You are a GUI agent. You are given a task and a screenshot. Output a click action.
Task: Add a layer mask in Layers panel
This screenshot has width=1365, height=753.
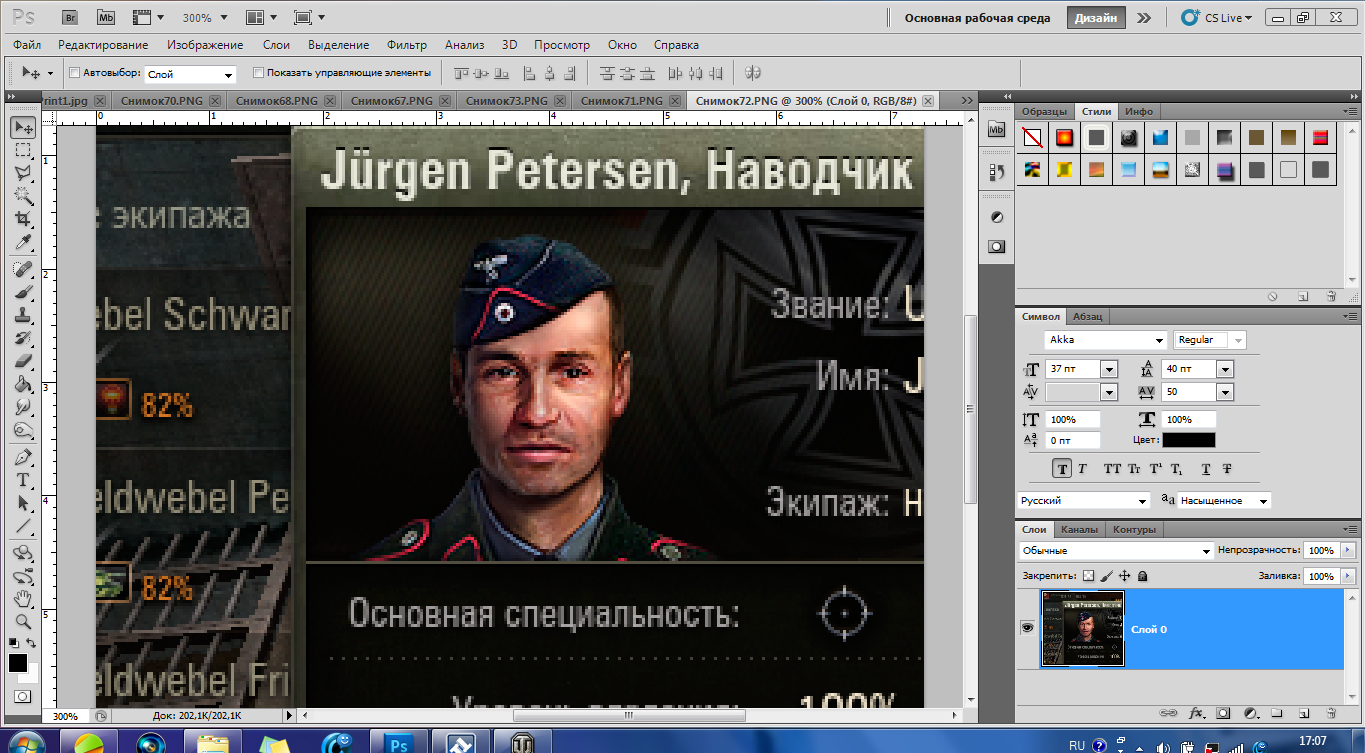(x=1222, y=714)
